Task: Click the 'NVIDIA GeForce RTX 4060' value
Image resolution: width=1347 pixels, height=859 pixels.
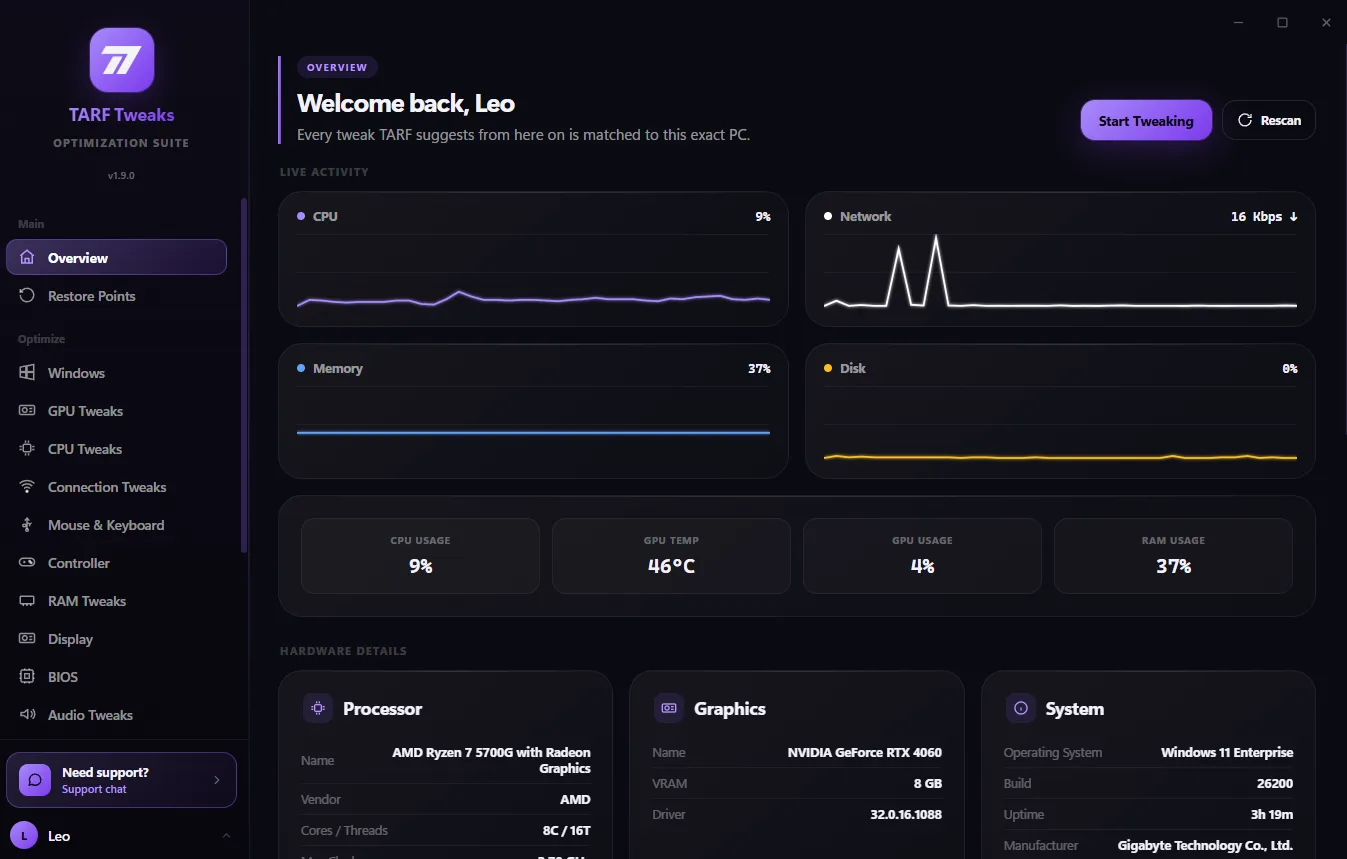Action: (865, 752)
